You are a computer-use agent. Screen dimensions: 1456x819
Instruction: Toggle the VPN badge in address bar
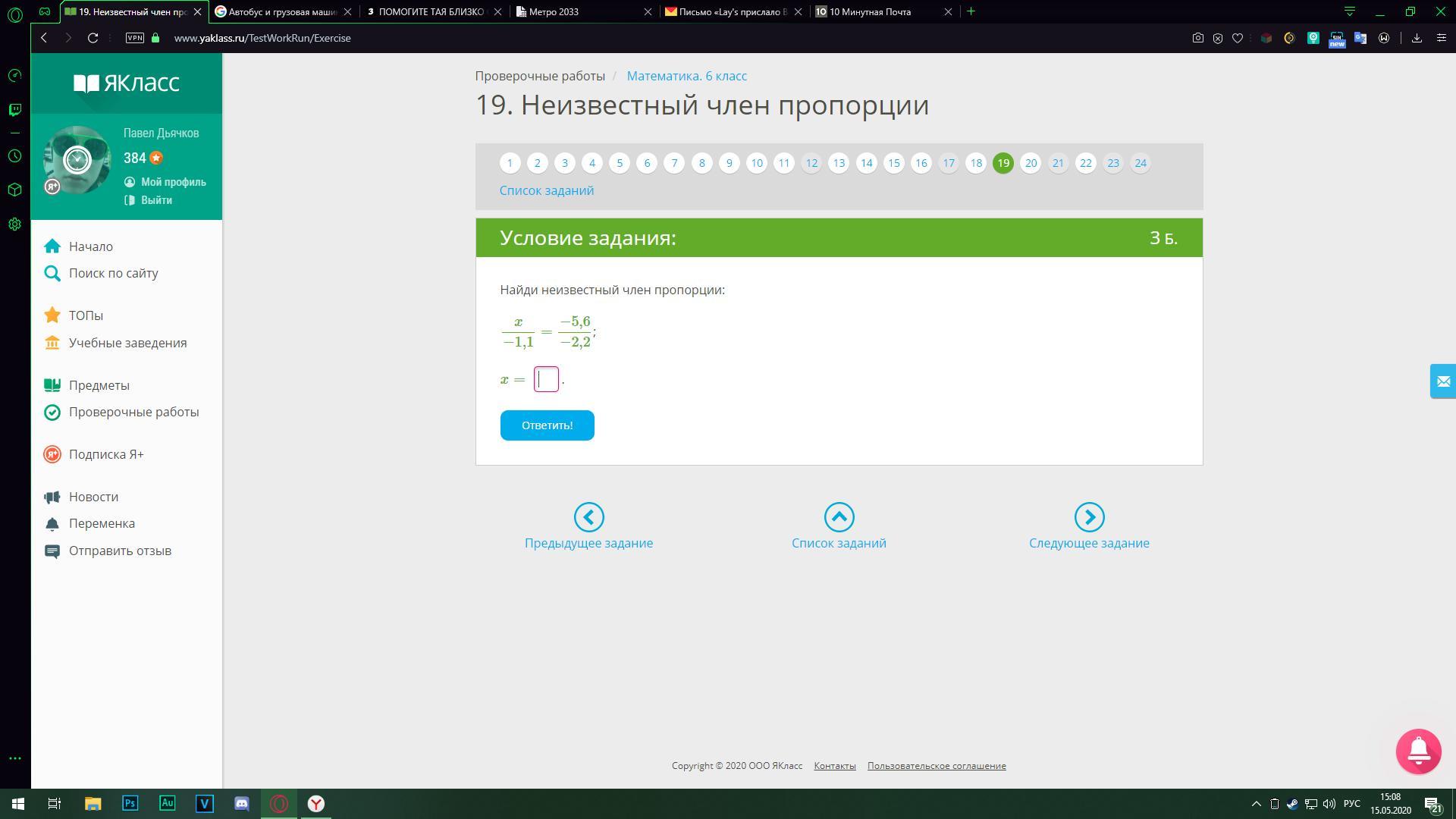tap(135, 38)
